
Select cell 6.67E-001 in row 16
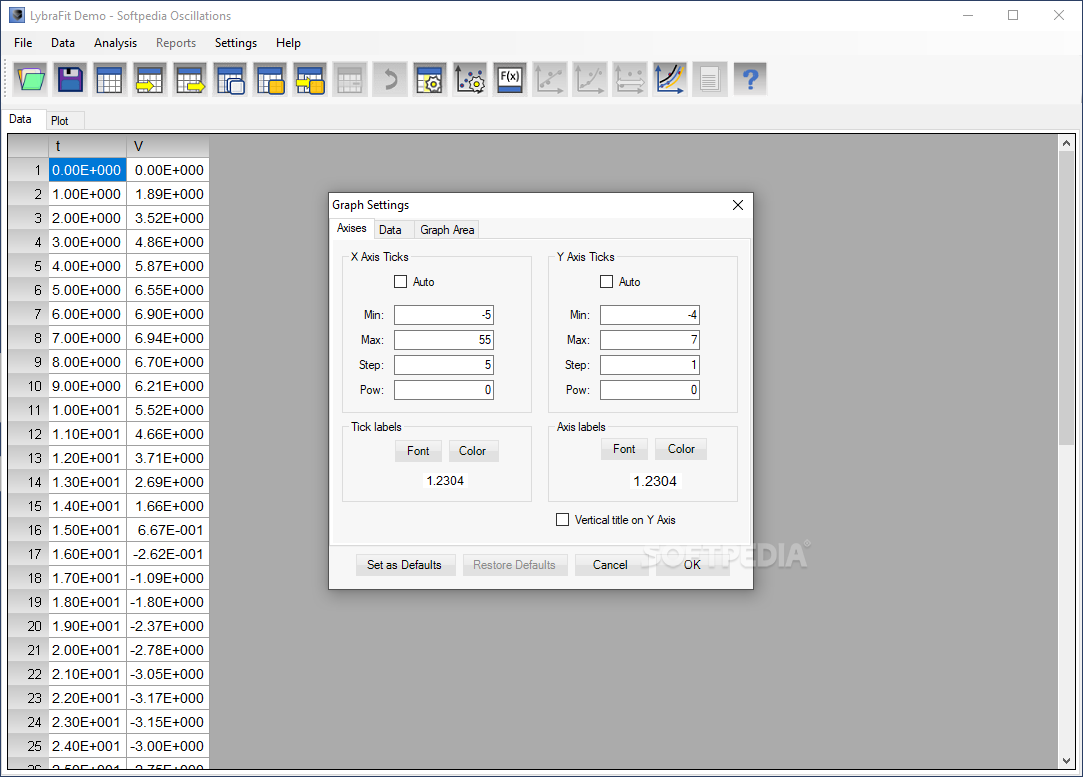[168, 530]
